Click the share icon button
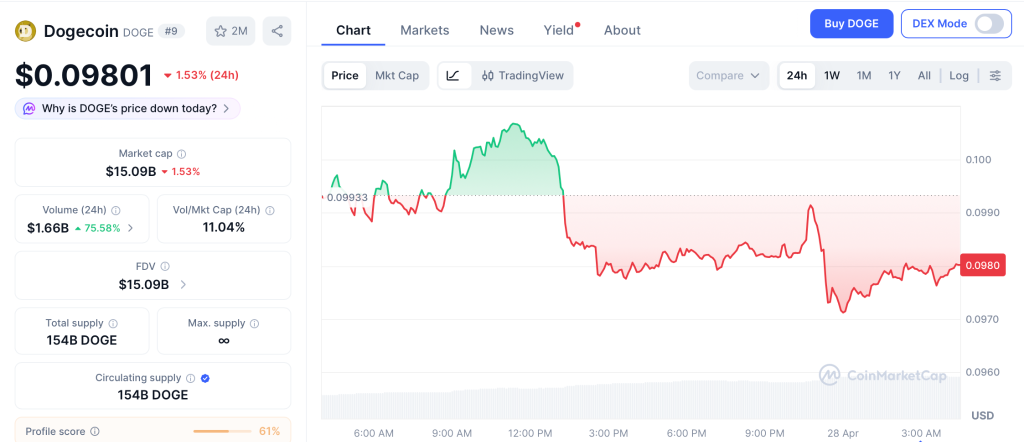The image size is (1024, 442). pos(277,31)
